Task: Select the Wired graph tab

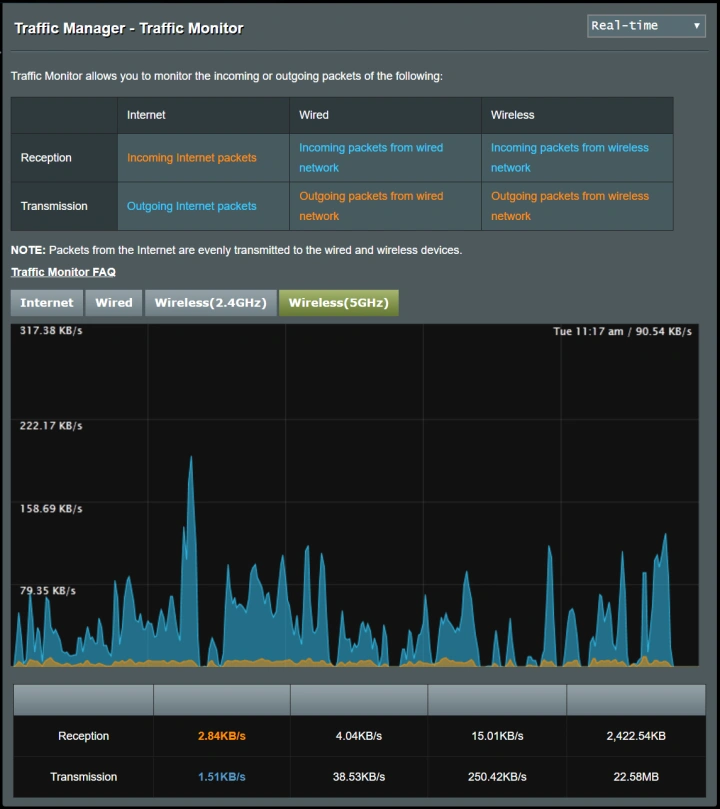Action: point(114,303)
